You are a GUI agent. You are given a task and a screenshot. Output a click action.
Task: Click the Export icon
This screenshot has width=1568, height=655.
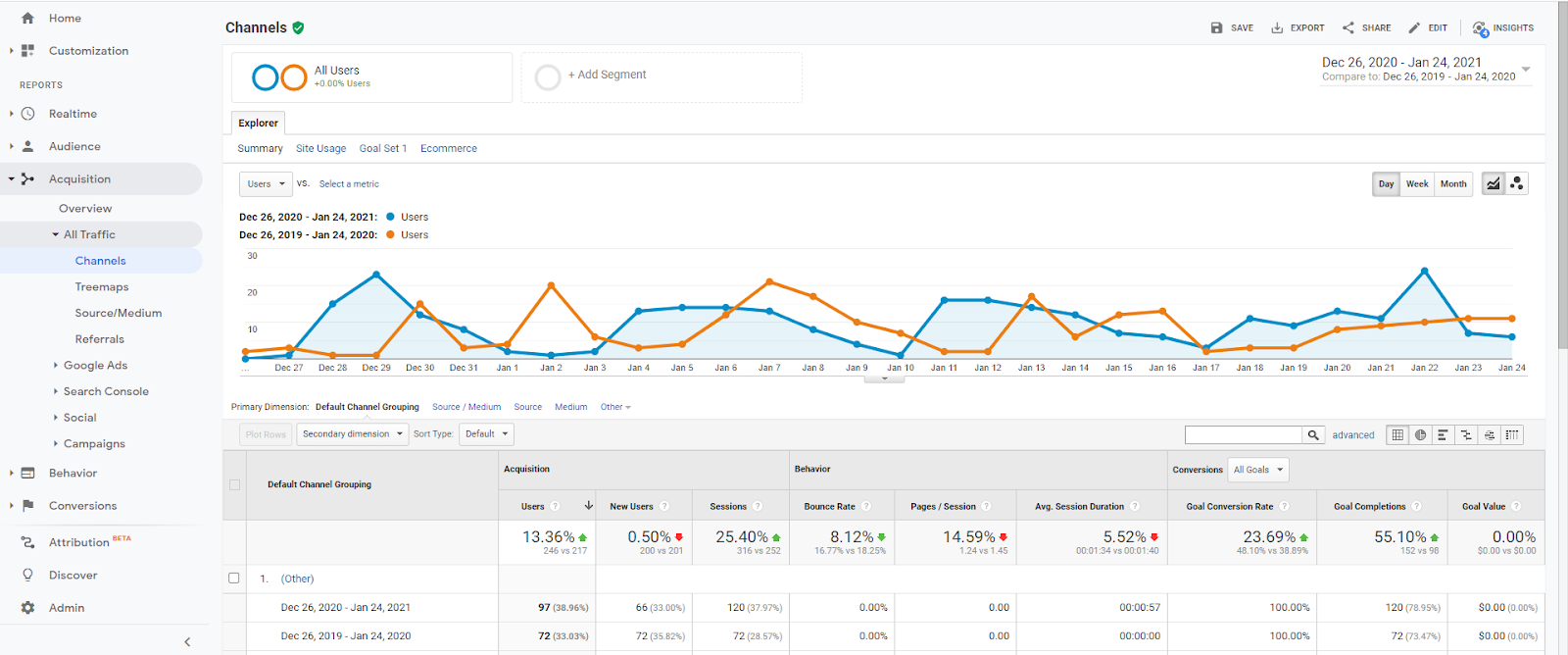[x=1277, y=28]
